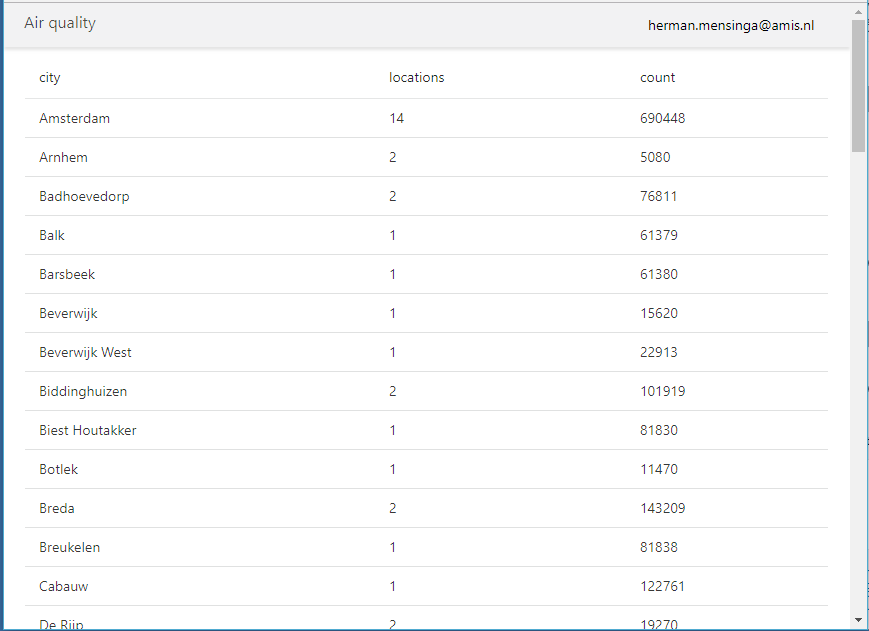Select the Beverwijk row
This screenshot has height=631, width=869.
pyautogui.click(x=68, y=313)
